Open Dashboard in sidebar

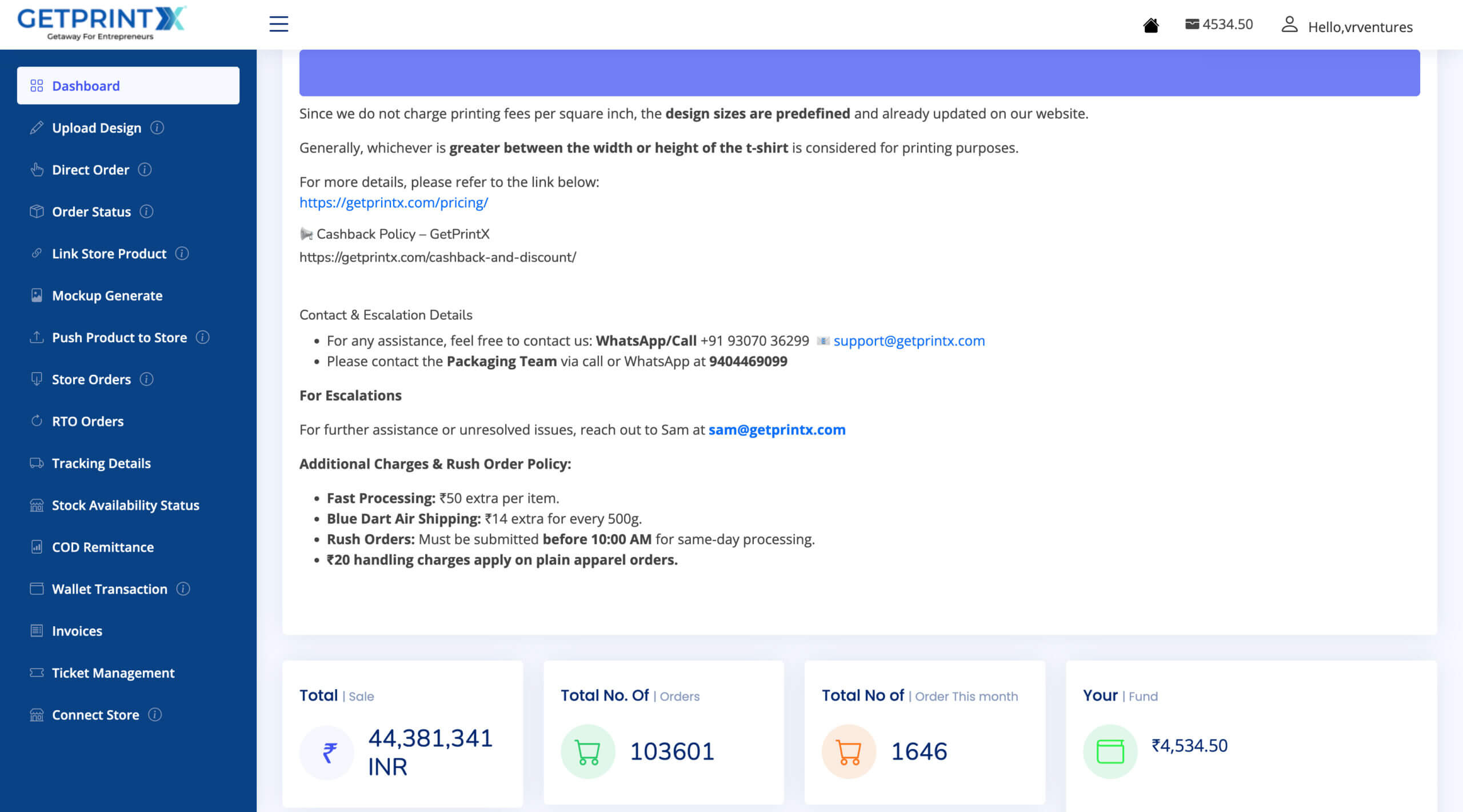click(128, 86)
